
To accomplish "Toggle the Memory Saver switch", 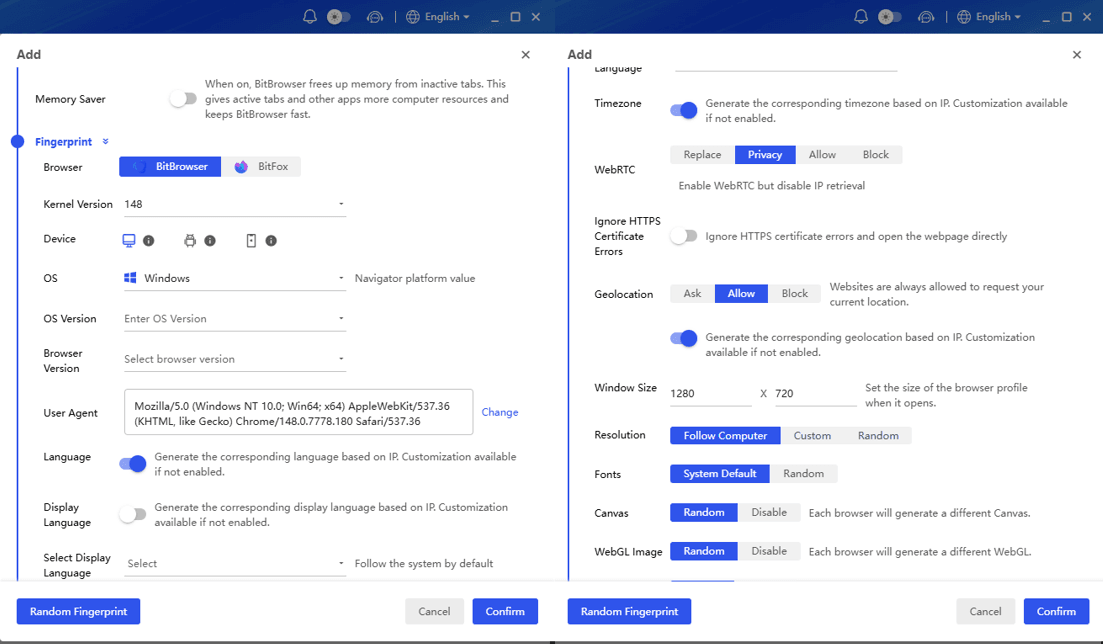I will point(183,99).
